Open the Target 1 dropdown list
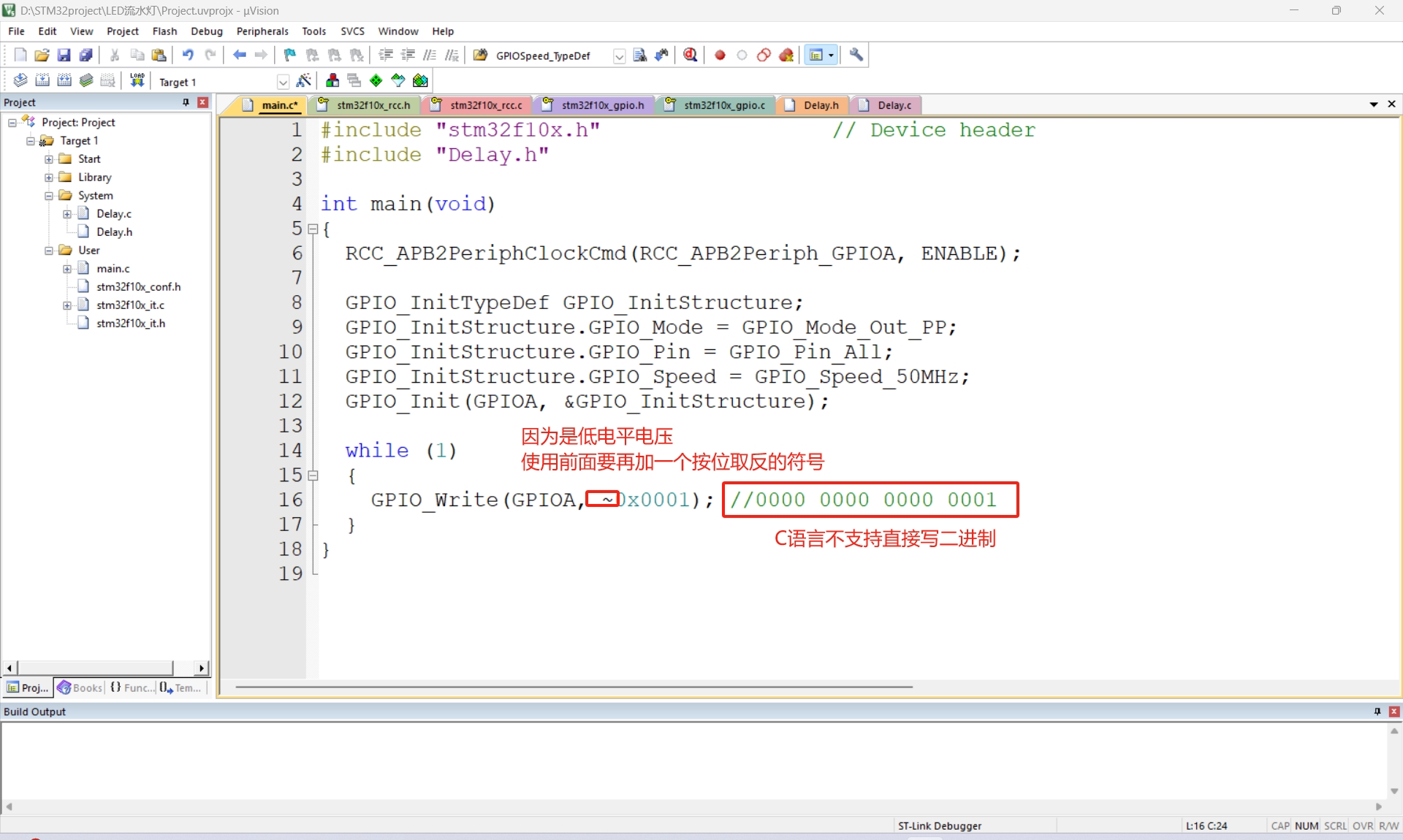The image size is (1403, 840). (283, 82)
